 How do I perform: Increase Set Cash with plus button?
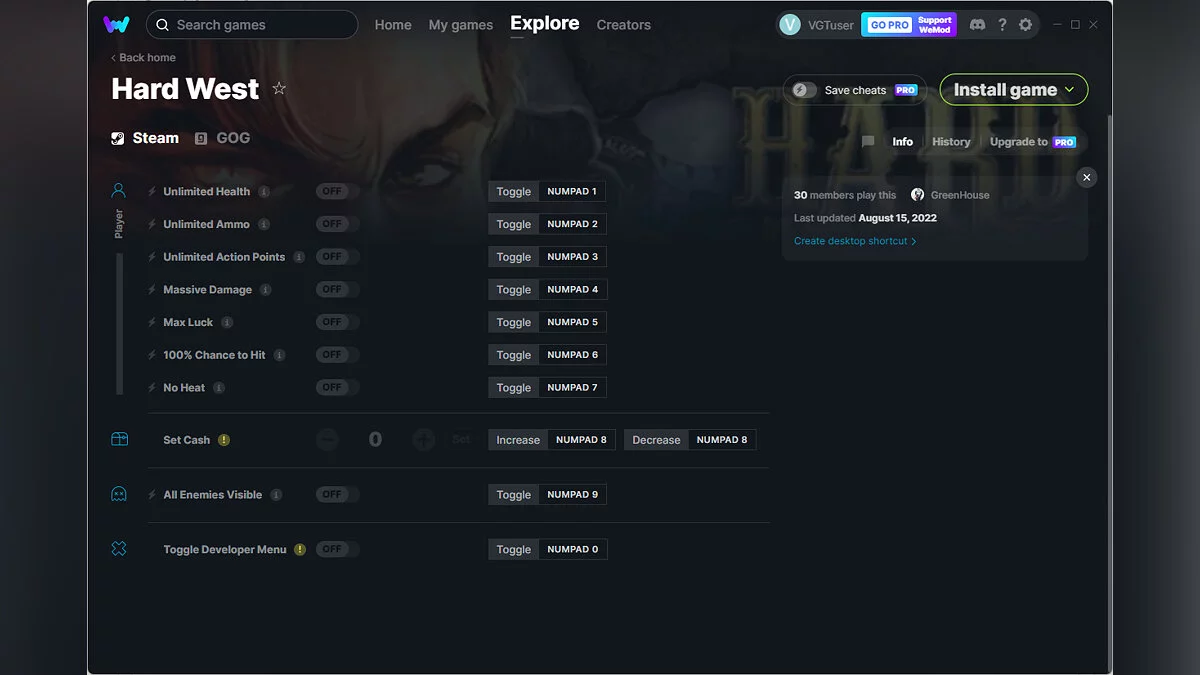coord(424,439)
